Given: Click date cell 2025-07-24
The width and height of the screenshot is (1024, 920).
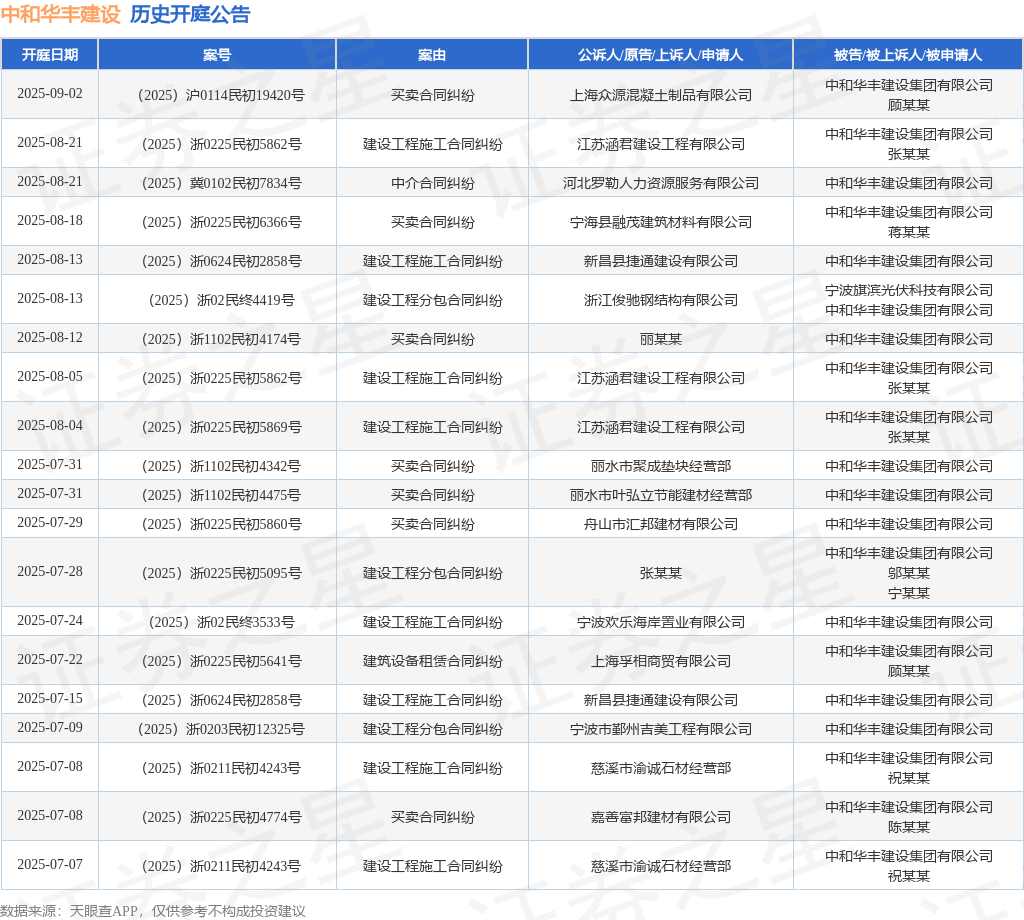Looking at the screenshot, I should [50, 620].
